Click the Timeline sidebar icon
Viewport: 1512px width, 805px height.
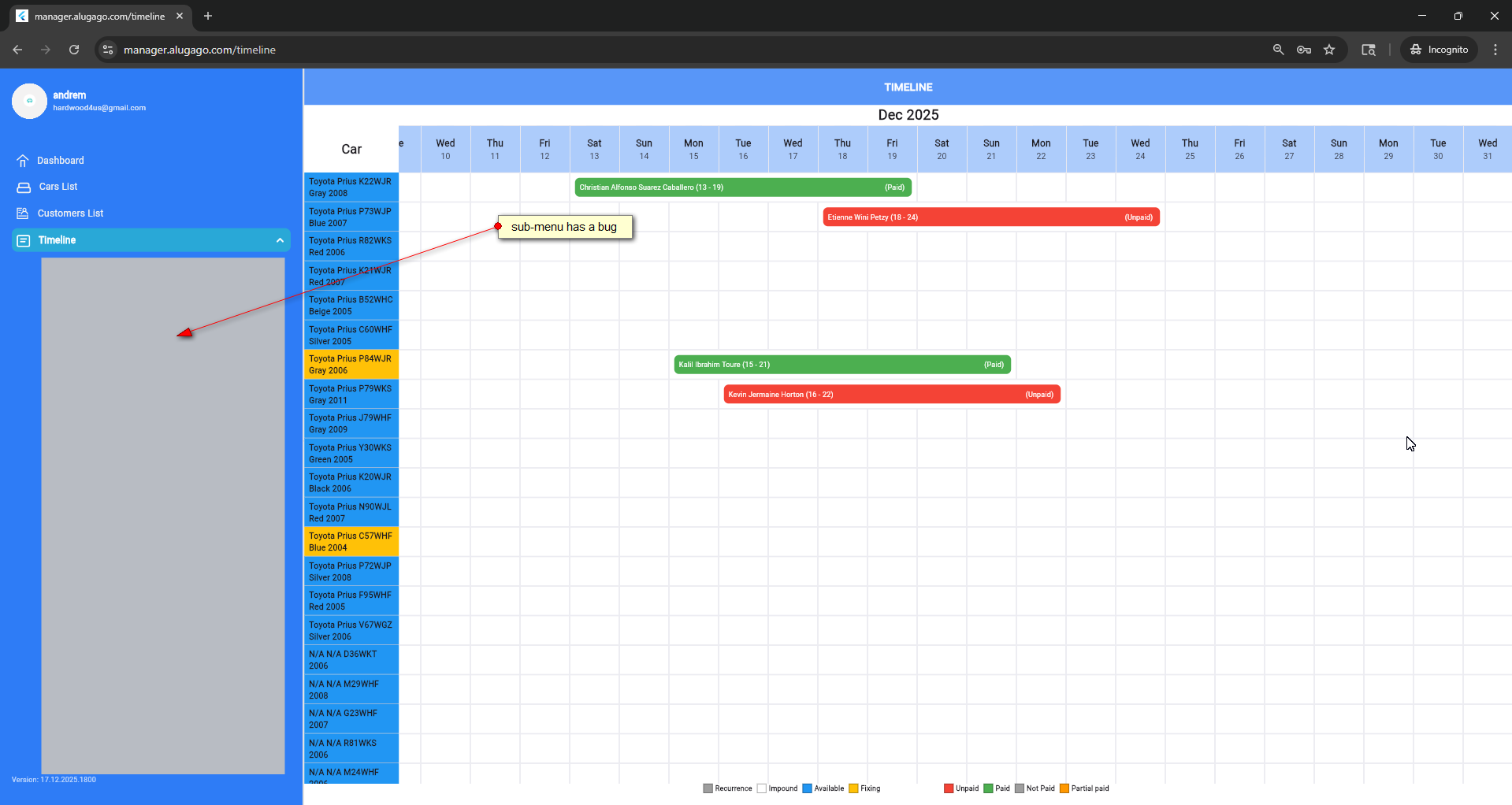pyautogui.click(x=24, y=240)
